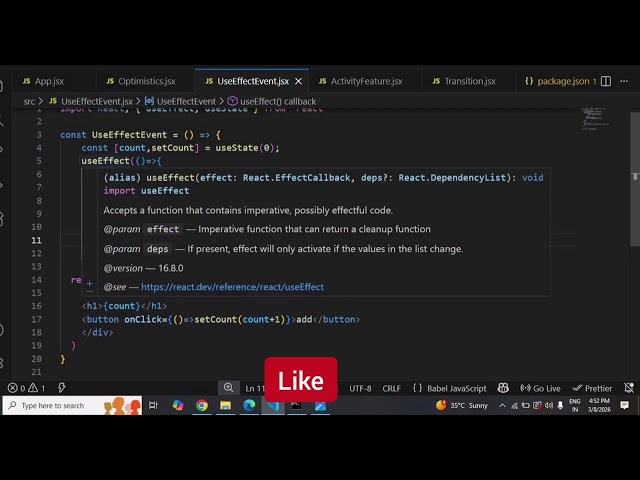Open the Windows action center icon

(x=624, y=405)
